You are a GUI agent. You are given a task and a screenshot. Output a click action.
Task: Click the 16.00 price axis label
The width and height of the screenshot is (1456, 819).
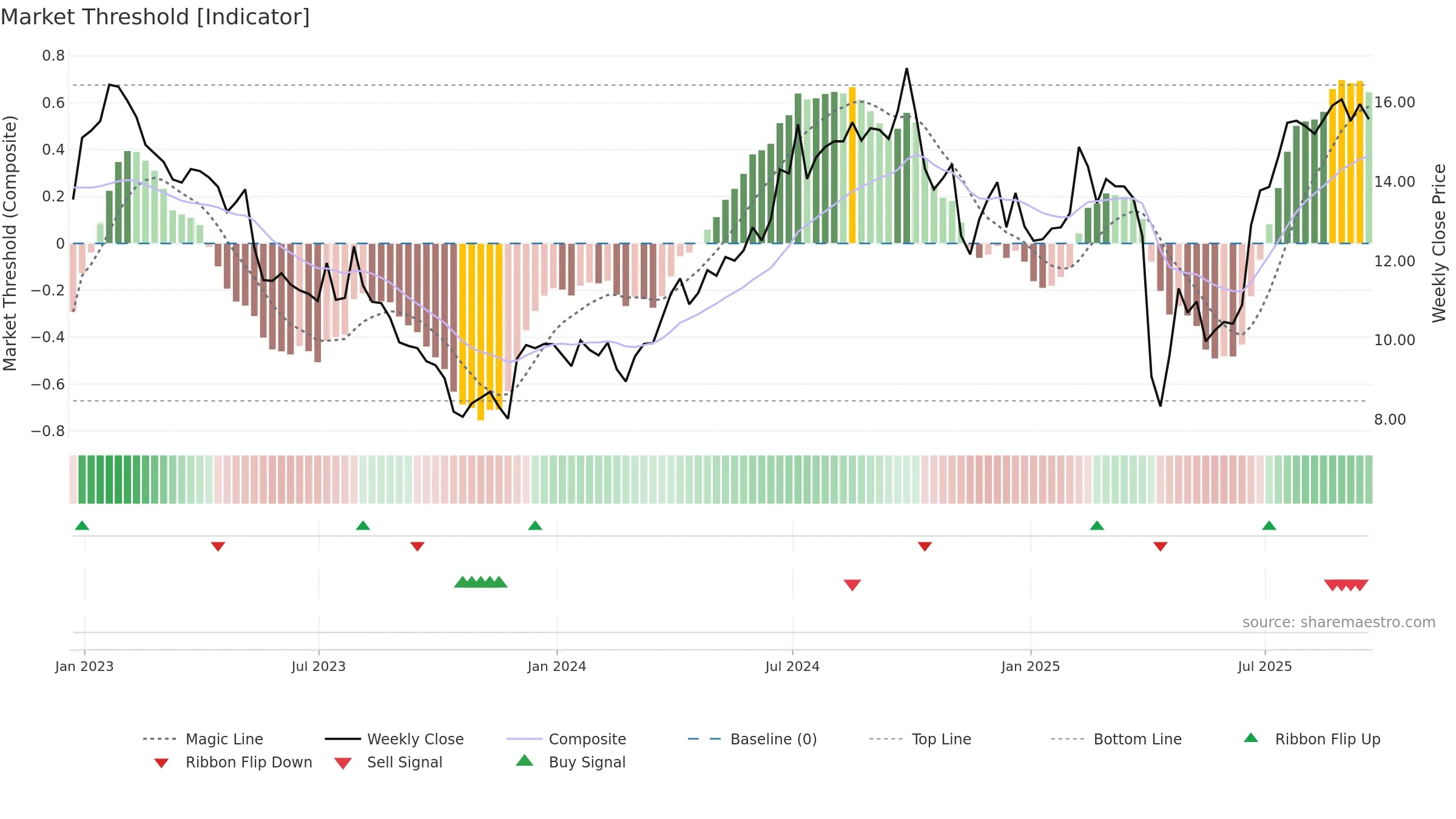(x=1395, y=102)
